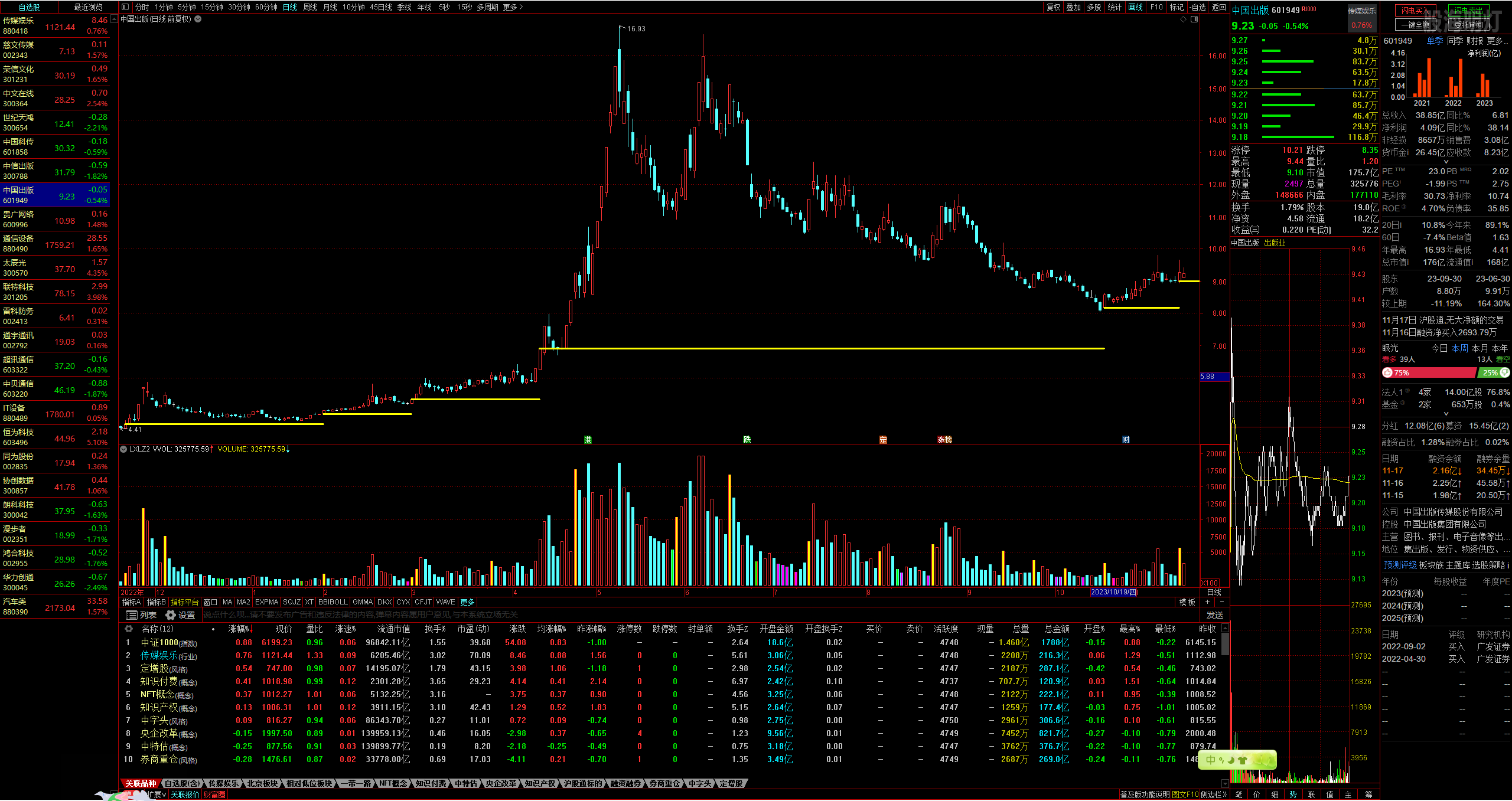Toggle the -自选 watchlist removal

click(1197, 7)
